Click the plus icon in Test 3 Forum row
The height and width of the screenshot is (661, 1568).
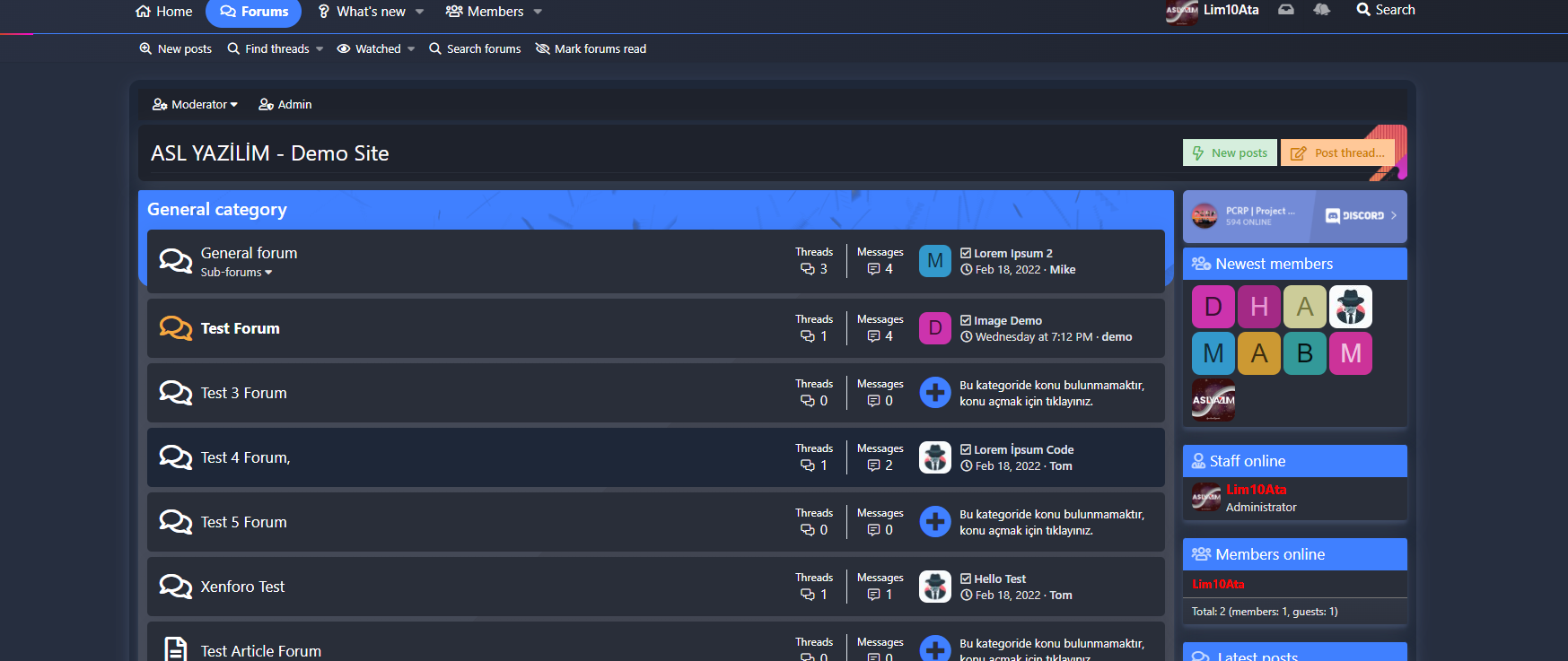click(935, 393)
